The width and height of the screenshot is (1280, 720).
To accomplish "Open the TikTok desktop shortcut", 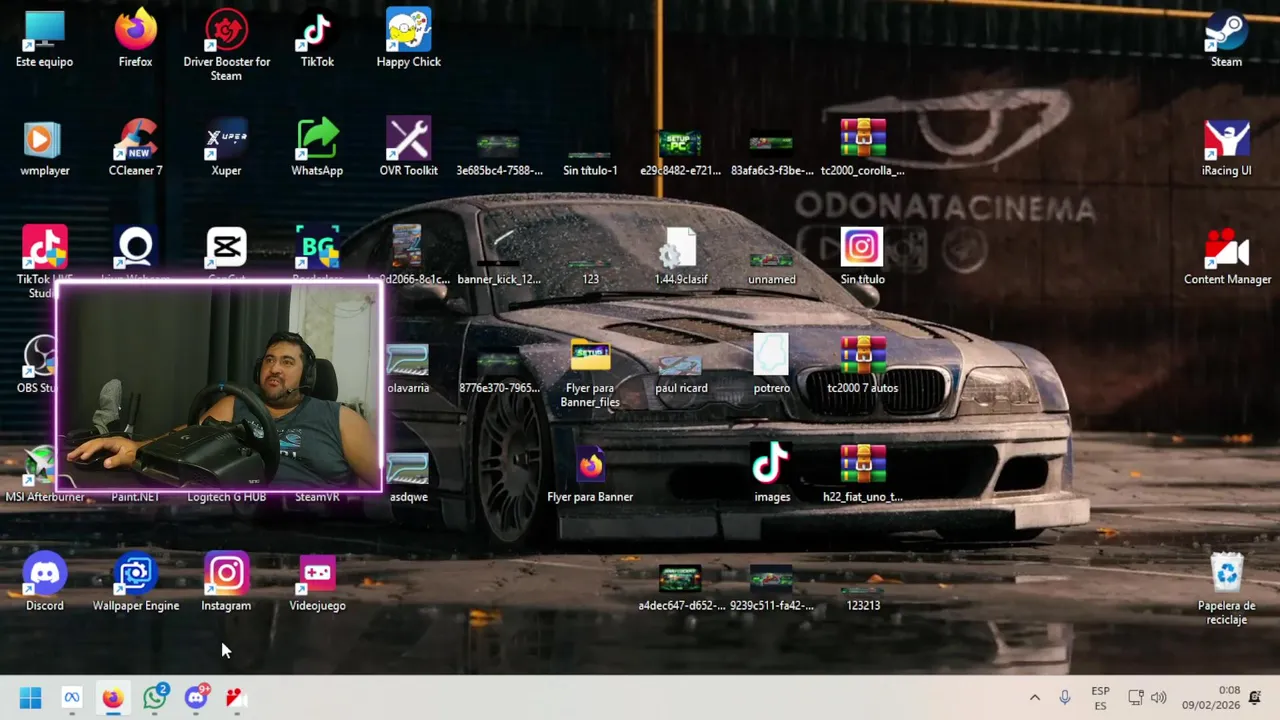I will [x=317, y=38].
